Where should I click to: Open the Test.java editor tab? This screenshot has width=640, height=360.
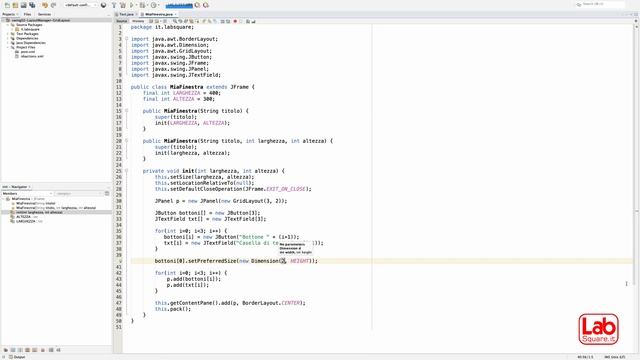click(126, 14)
